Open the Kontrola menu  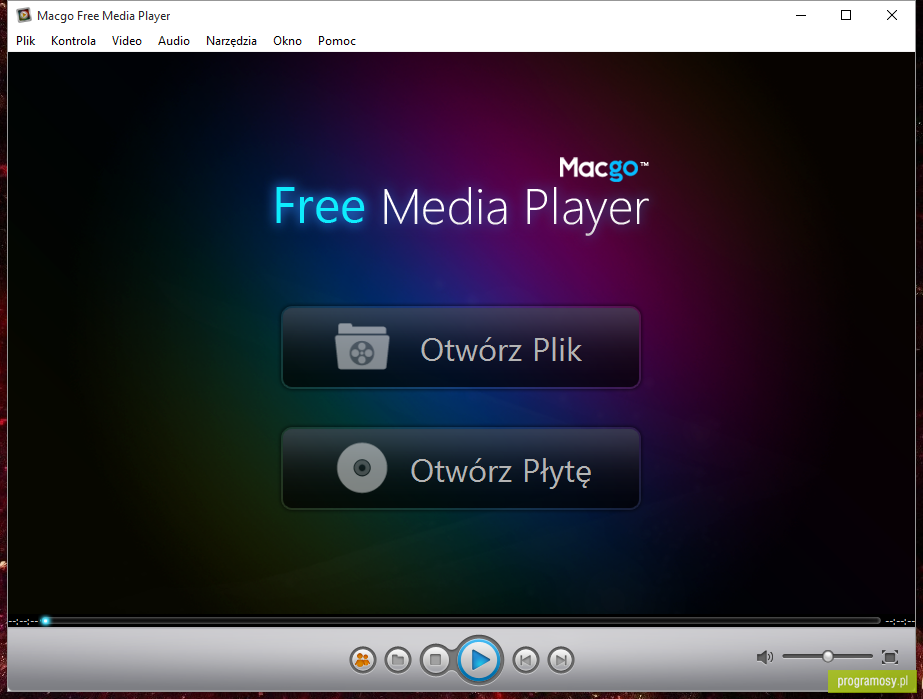[73, 41]
